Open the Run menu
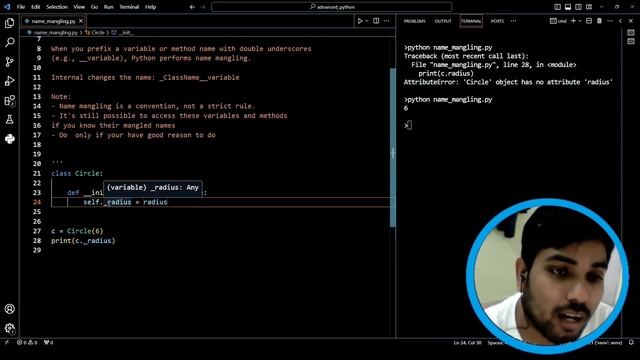 [x=109, y=7]
